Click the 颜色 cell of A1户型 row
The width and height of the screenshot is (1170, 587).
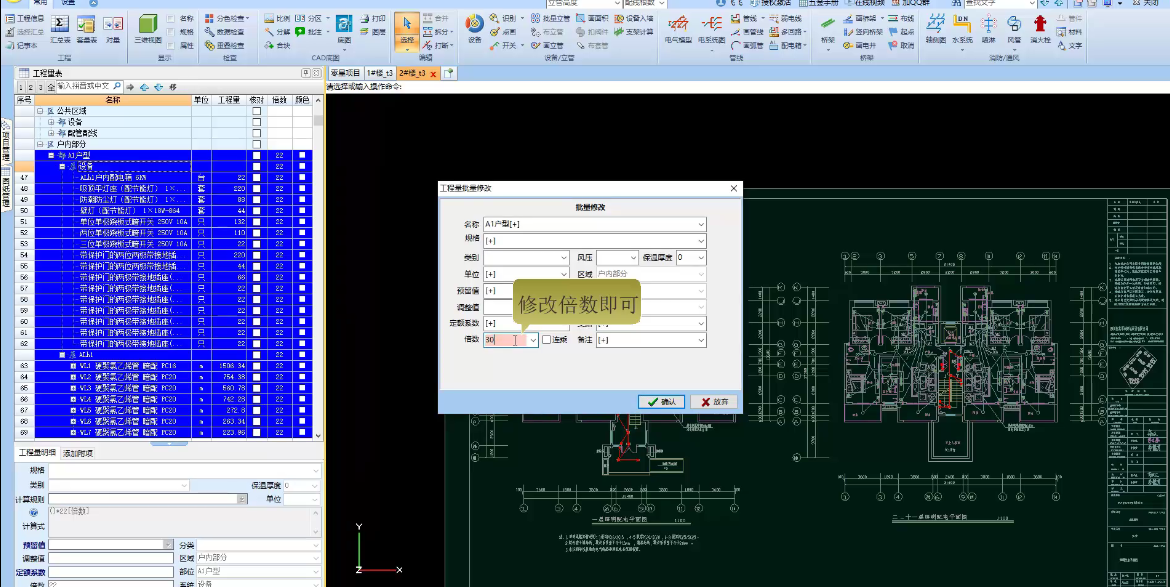(302, 156)
